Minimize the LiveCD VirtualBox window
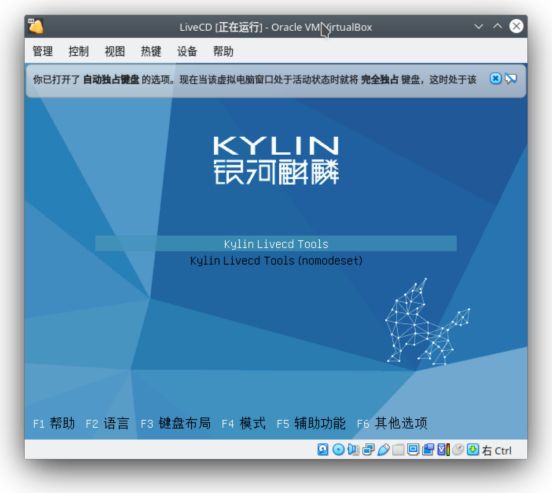552x494 pixels. pyautogui.click(x=478, y=26)
